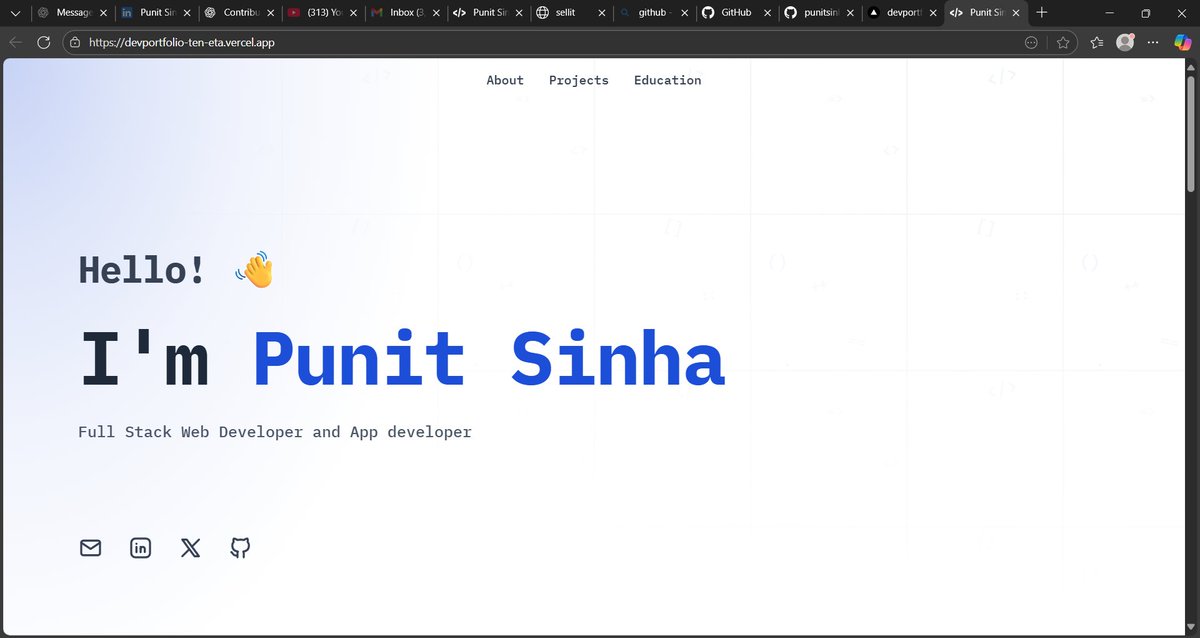Open the browser profile avatar
Screen dimensions: 1200x638
click(1126, 42)
